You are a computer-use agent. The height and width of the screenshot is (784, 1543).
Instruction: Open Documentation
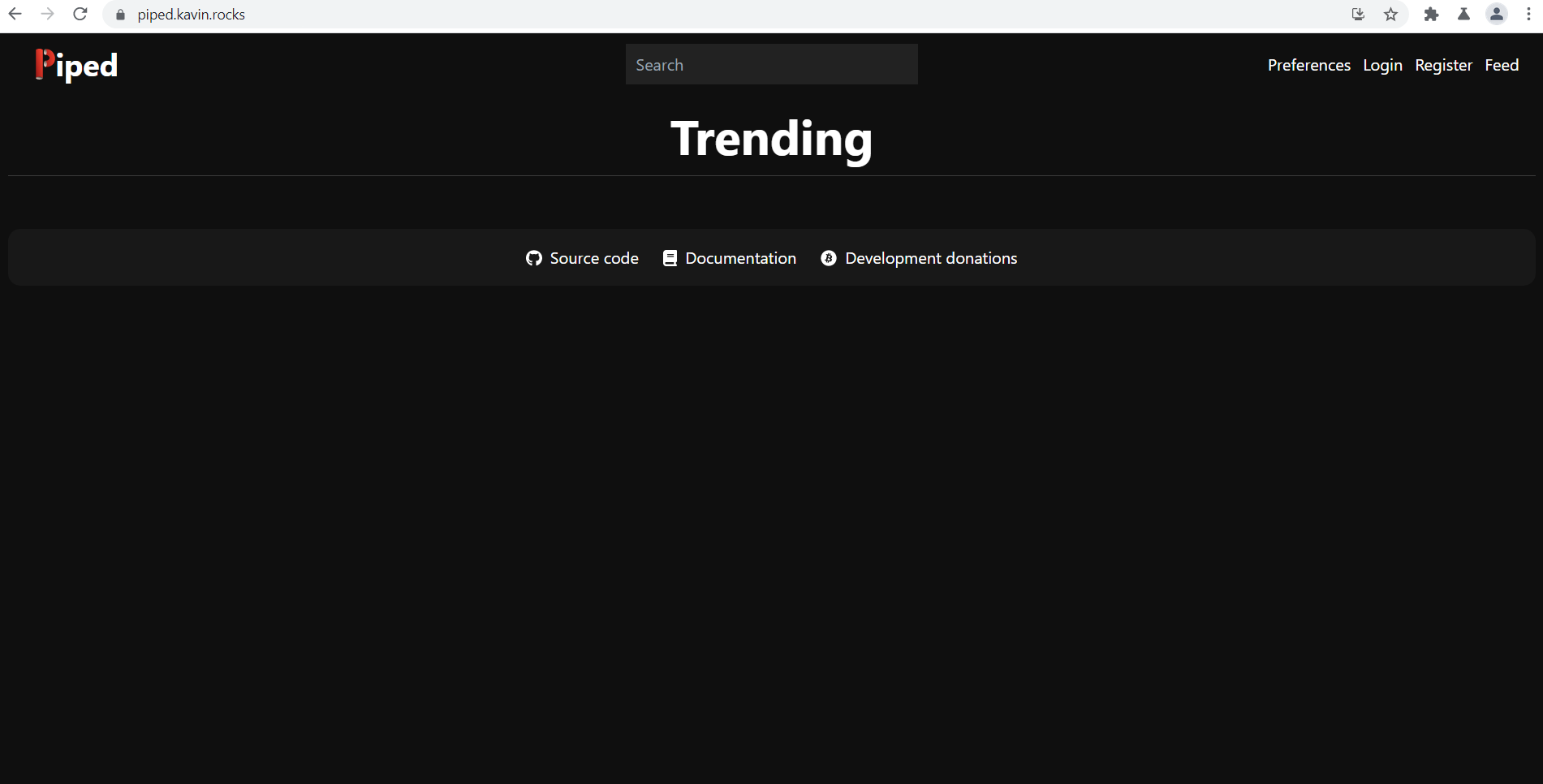pos(739,257)
